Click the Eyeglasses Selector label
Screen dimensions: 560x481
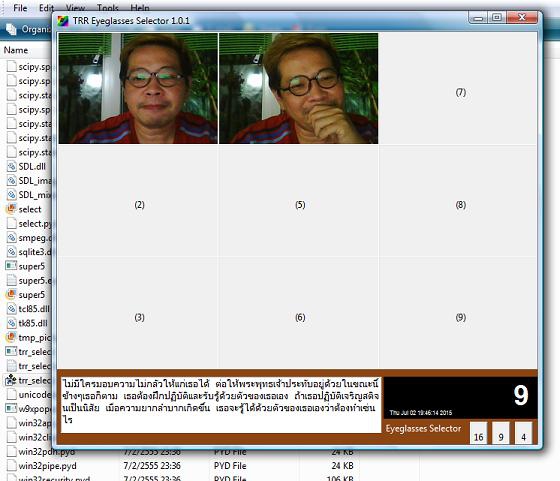423,429
